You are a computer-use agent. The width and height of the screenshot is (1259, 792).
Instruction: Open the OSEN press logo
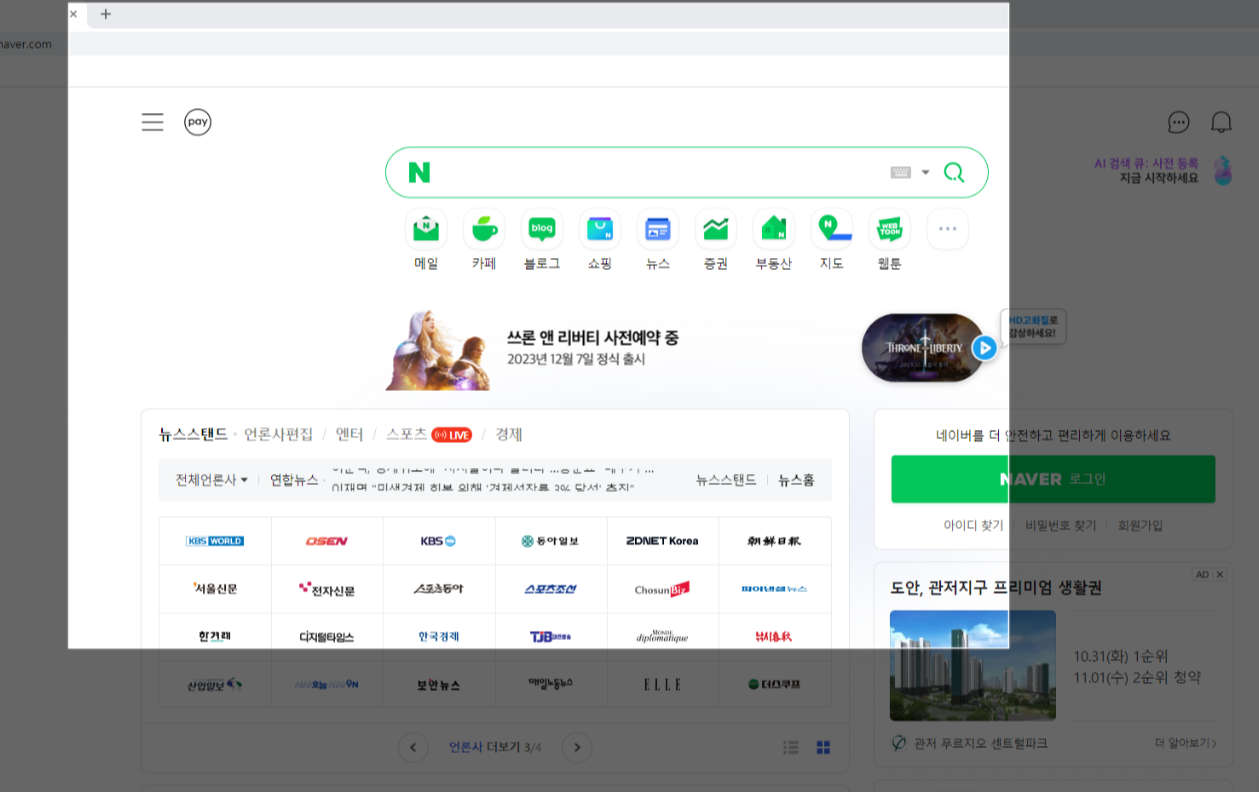[327, 541]
